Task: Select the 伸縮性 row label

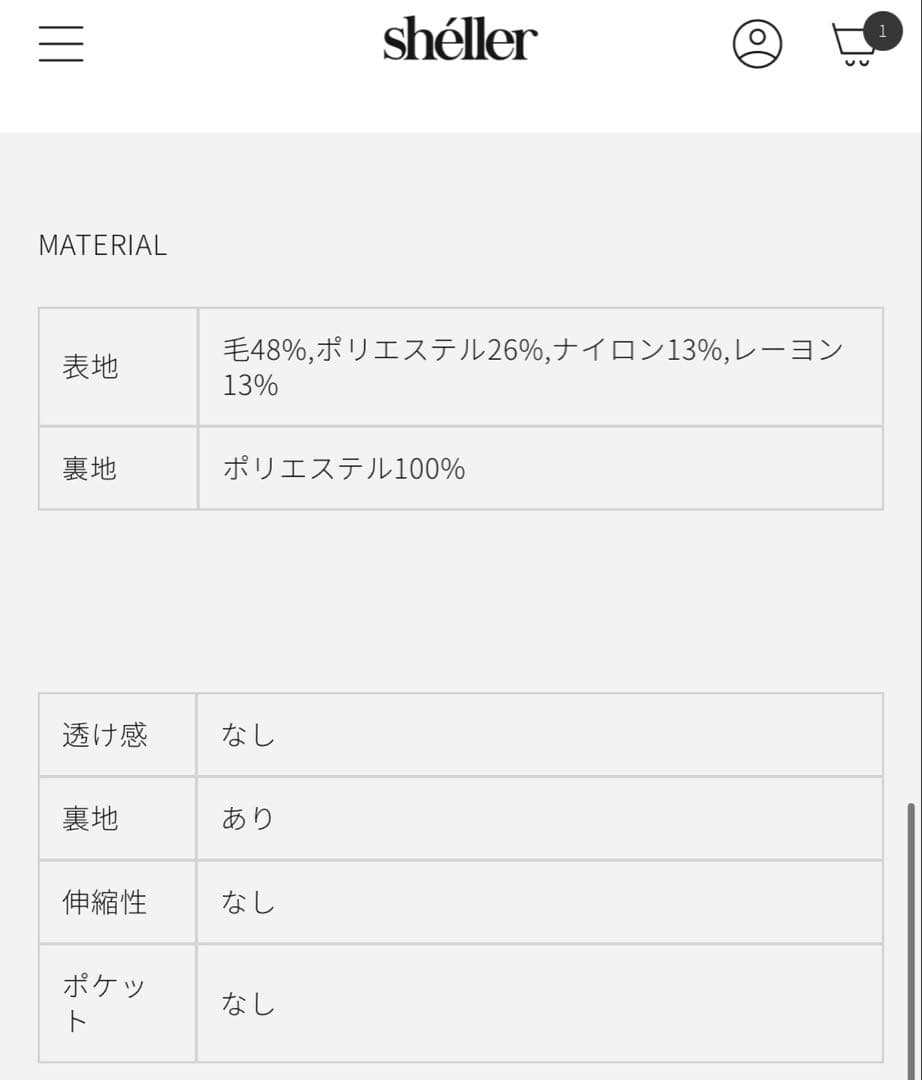Action: 105,902
